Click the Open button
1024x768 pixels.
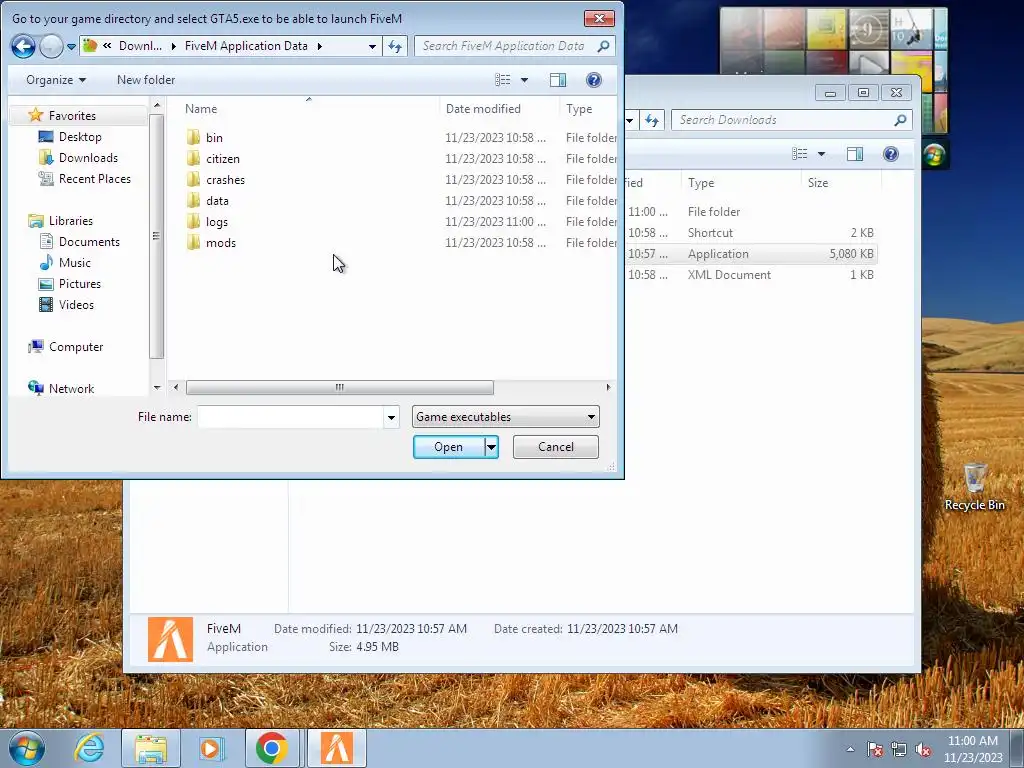(x=449, y=447)
